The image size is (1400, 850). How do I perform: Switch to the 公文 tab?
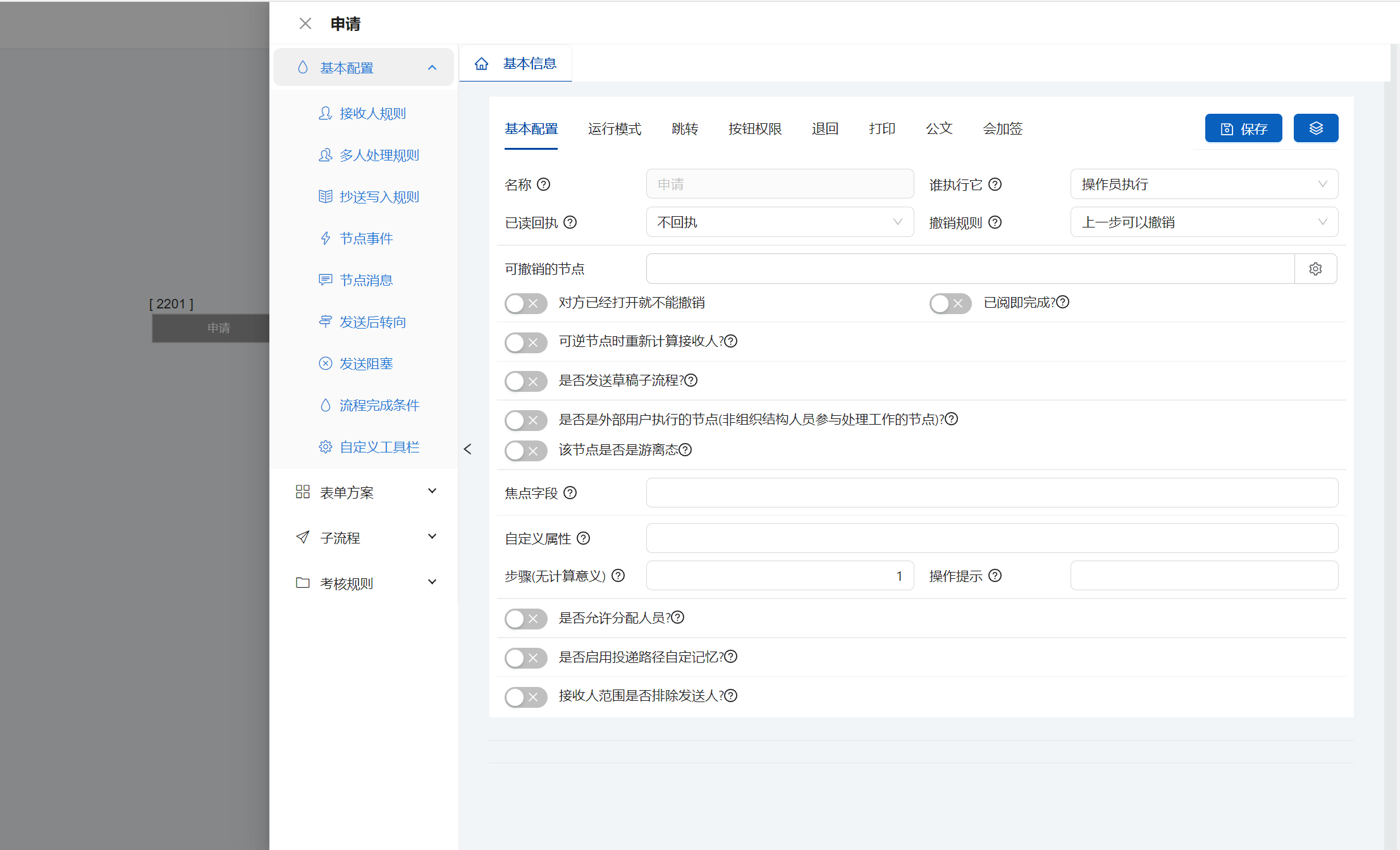point(939,129)
